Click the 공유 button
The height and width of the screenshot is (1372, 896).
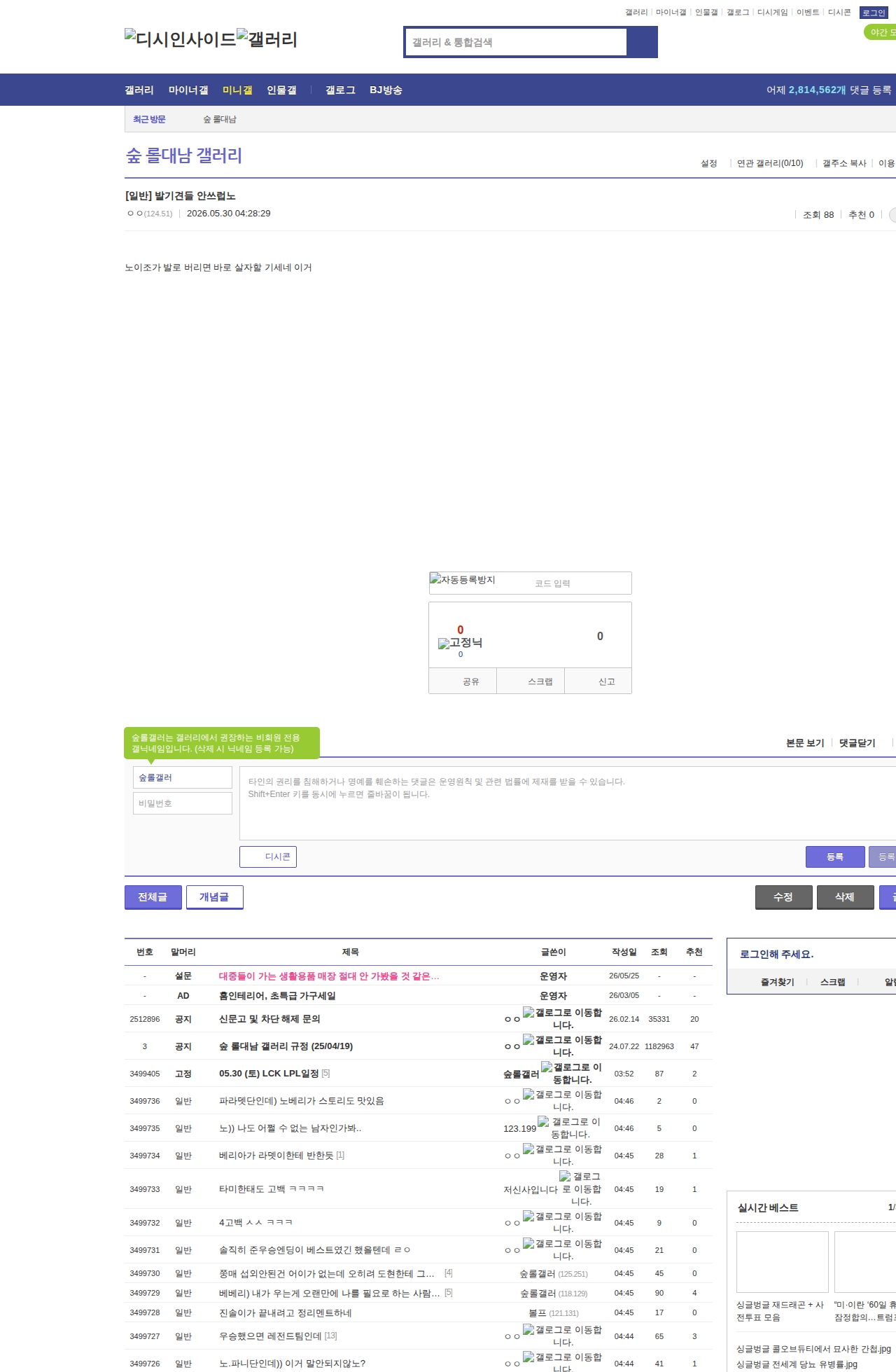463,681
